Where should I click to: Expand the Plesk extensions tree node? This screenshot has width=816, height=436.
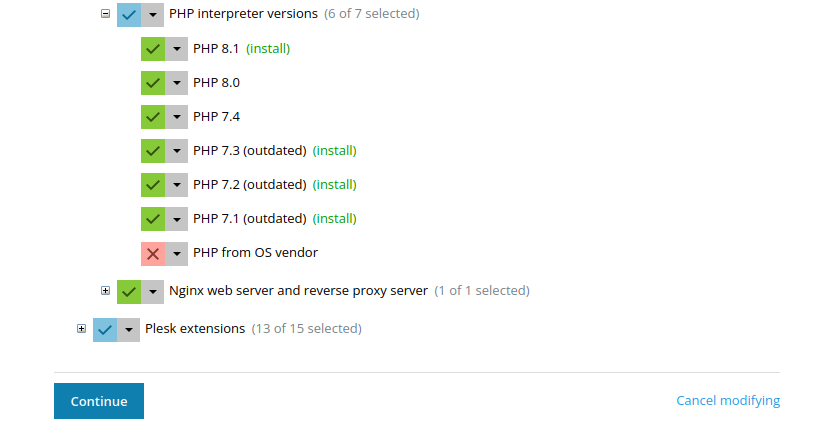(81, 329)
